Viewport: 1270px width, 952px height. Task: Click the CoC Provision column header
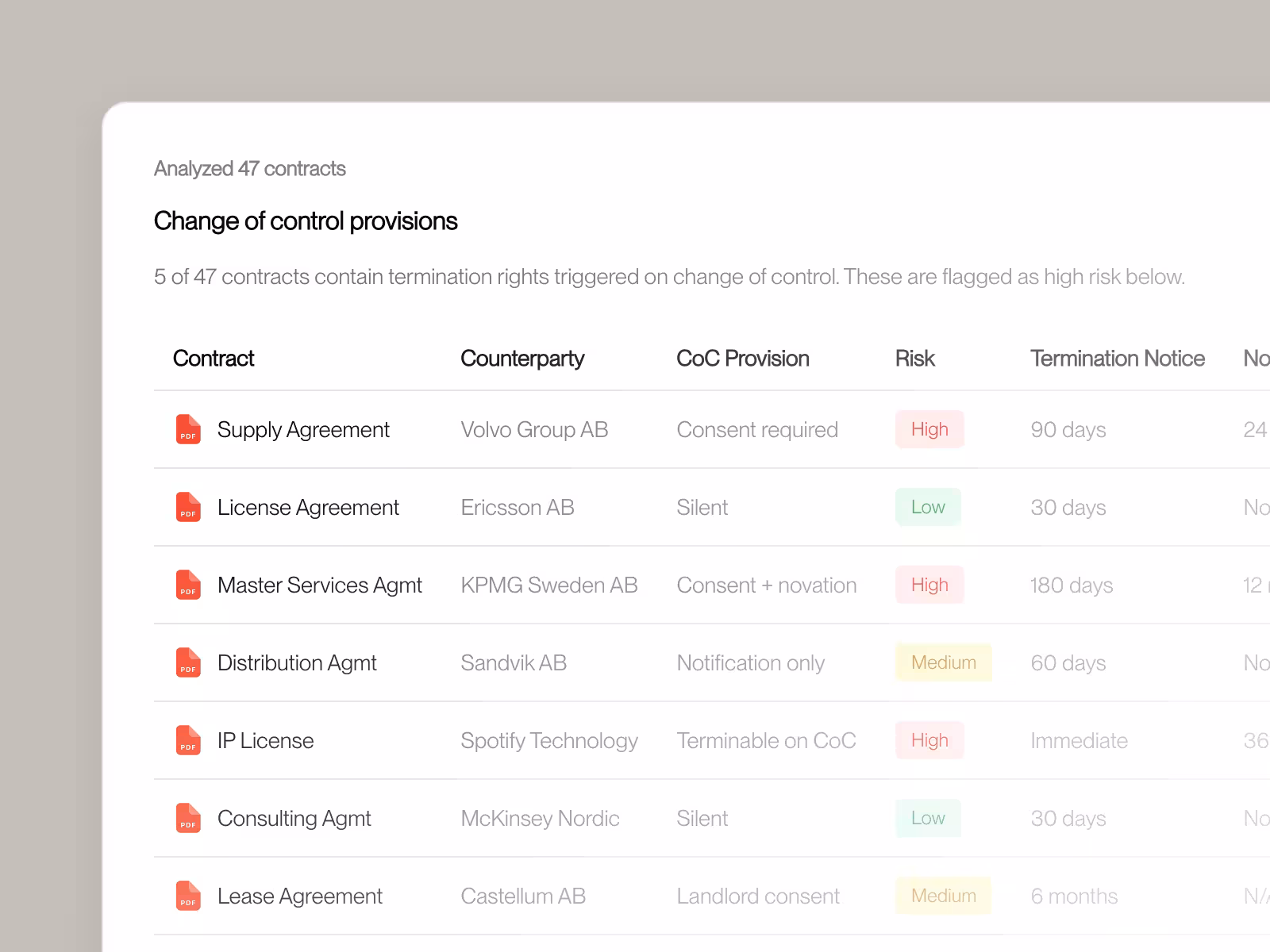[743, 359]
